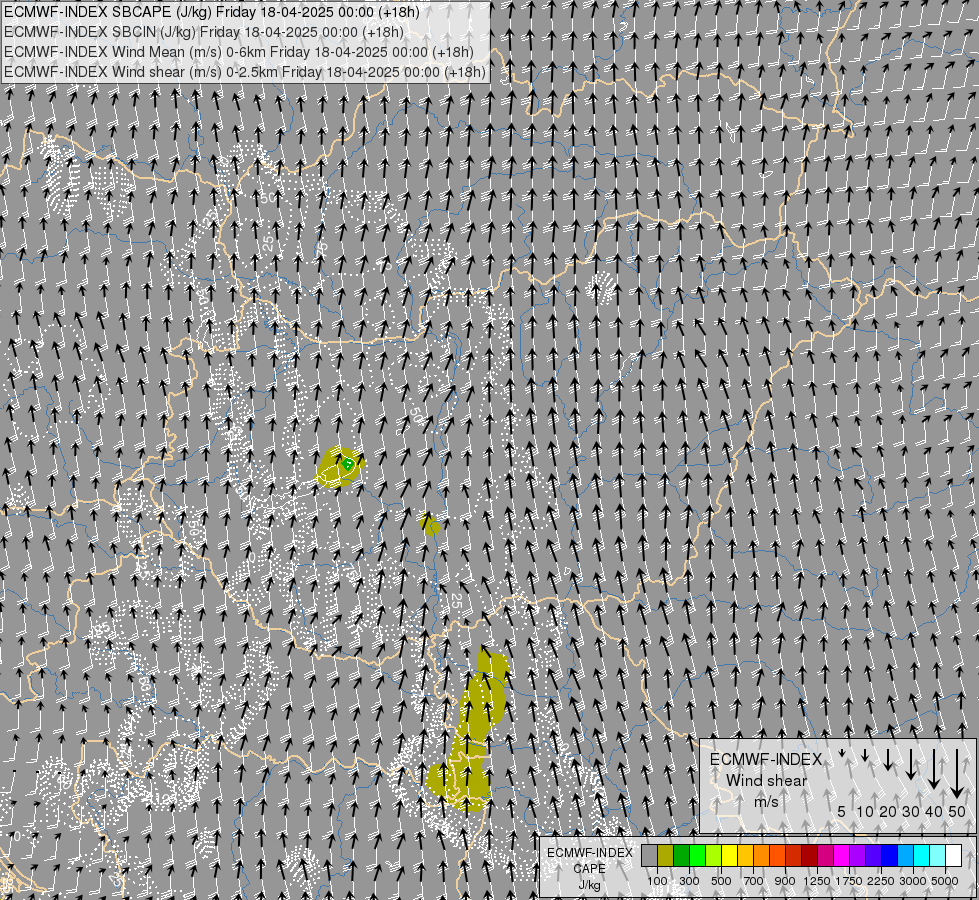Click the 10 m/s wind shear legend arrow
This screenshot has height=900, width=979.
pos(865,755)
